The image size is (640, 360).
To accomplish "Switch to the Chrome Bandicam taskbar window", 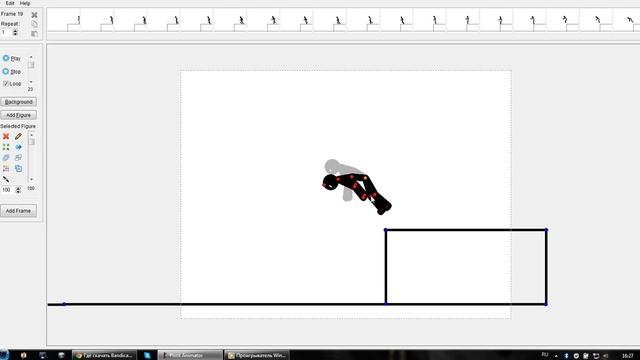I will click(x=104, y=355).
